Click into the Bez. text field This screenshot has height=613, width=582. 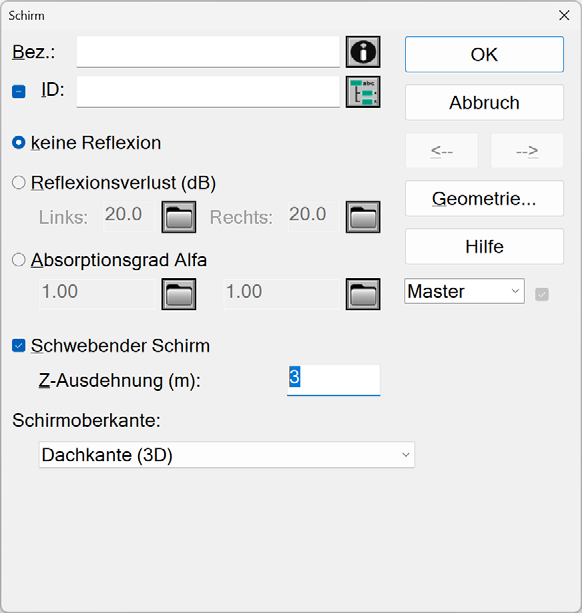pos(208,52)
